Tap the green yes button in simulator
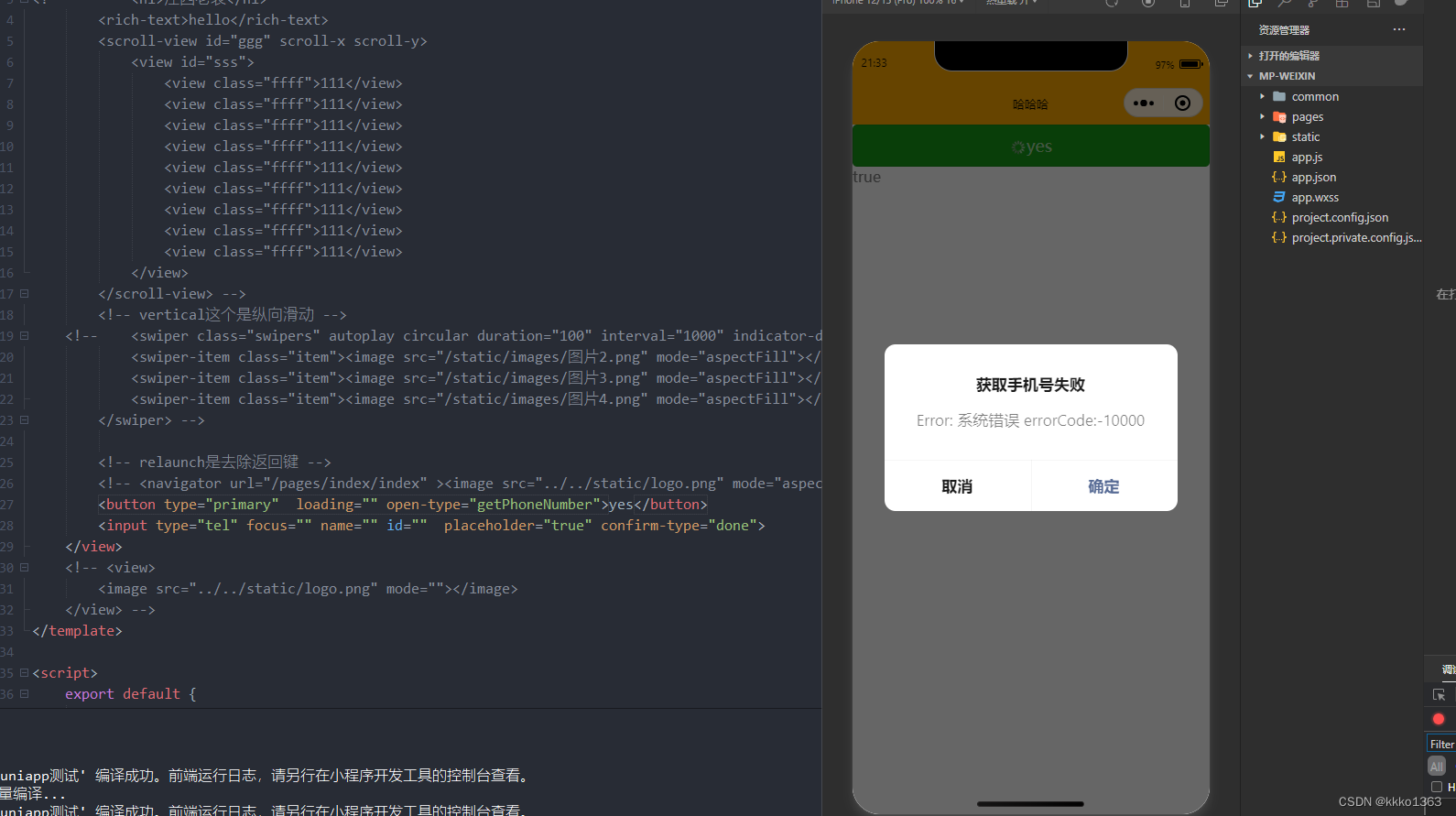This screenshot has height=816, width=1456. tap(1031, 146)
